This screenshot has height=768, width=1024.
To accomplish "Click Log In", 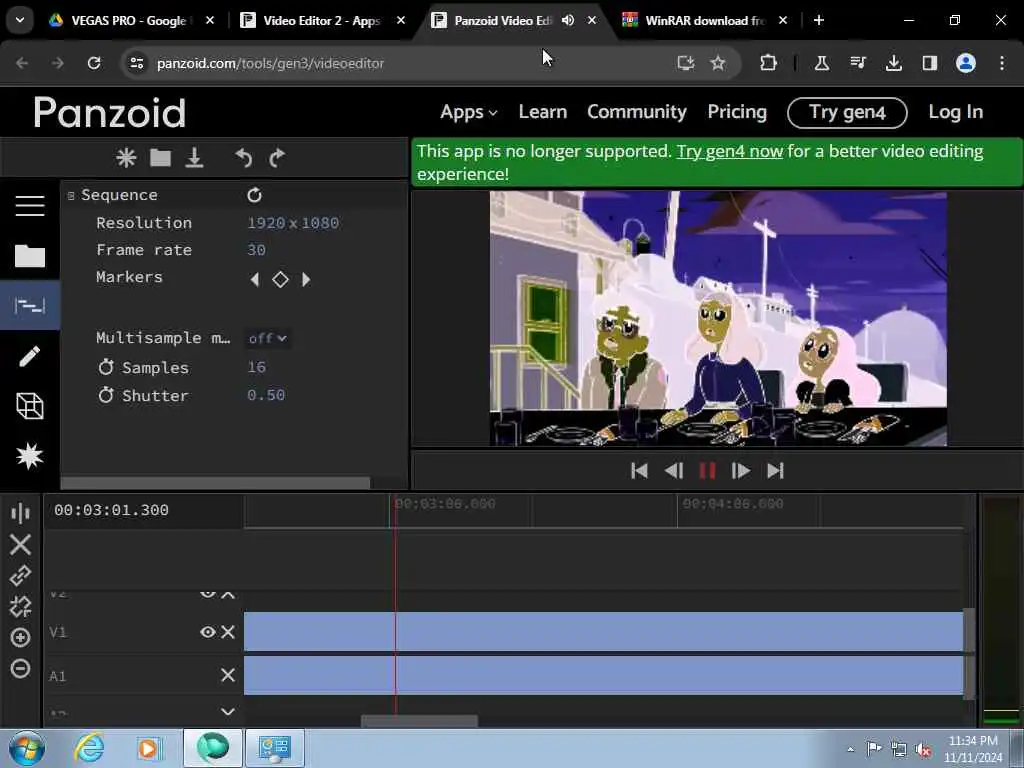I will click(x=955, y=112).
